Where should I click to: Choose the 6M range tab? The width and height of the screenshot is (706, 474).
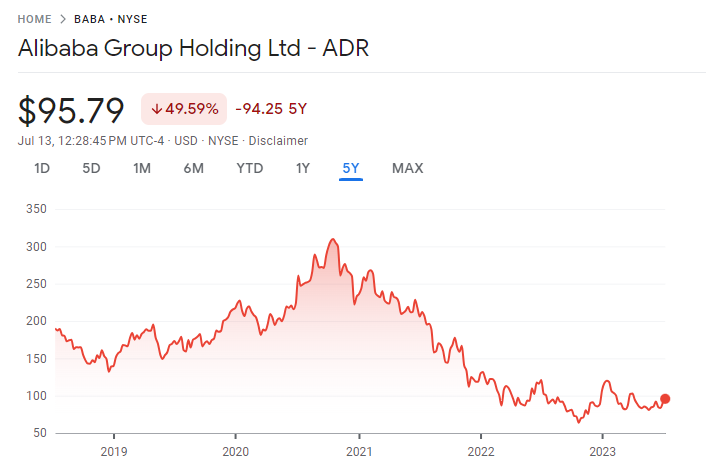(x=193, y=168)
